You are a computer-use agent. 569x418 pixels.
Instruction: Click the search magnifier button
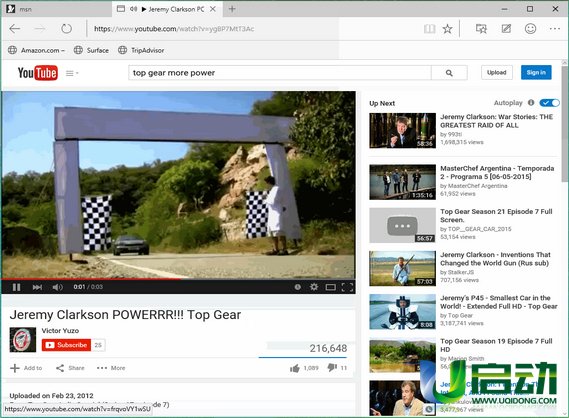click(x=449, y=73)
